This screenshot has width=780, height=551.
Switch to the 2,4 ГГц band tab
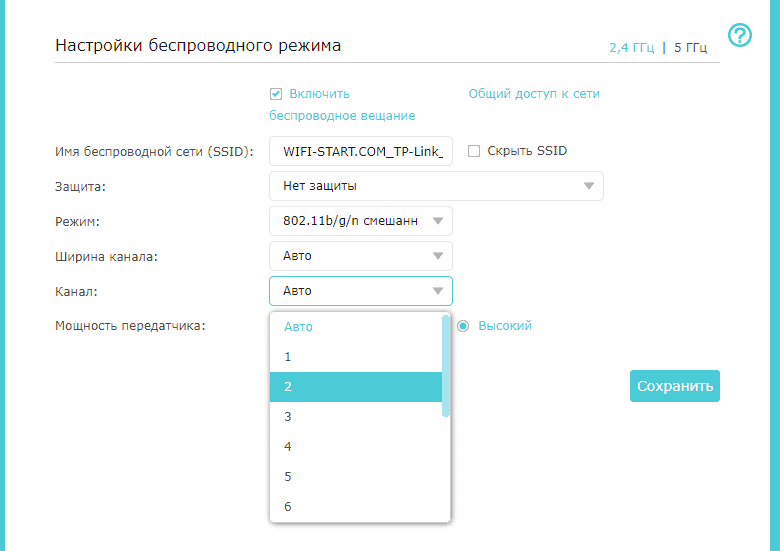point(631,48)
